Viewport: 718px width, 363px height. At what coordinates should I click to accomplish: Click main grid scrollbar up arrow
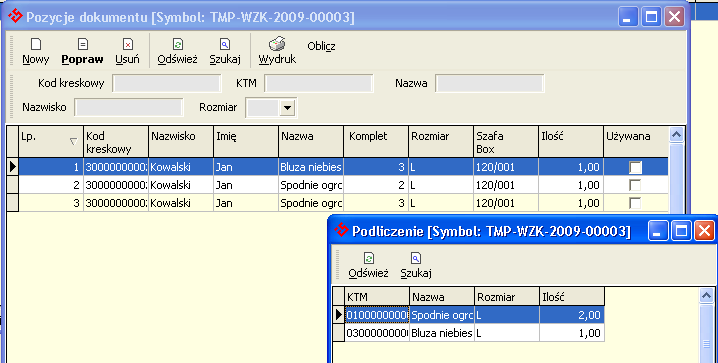coord(676,135)
